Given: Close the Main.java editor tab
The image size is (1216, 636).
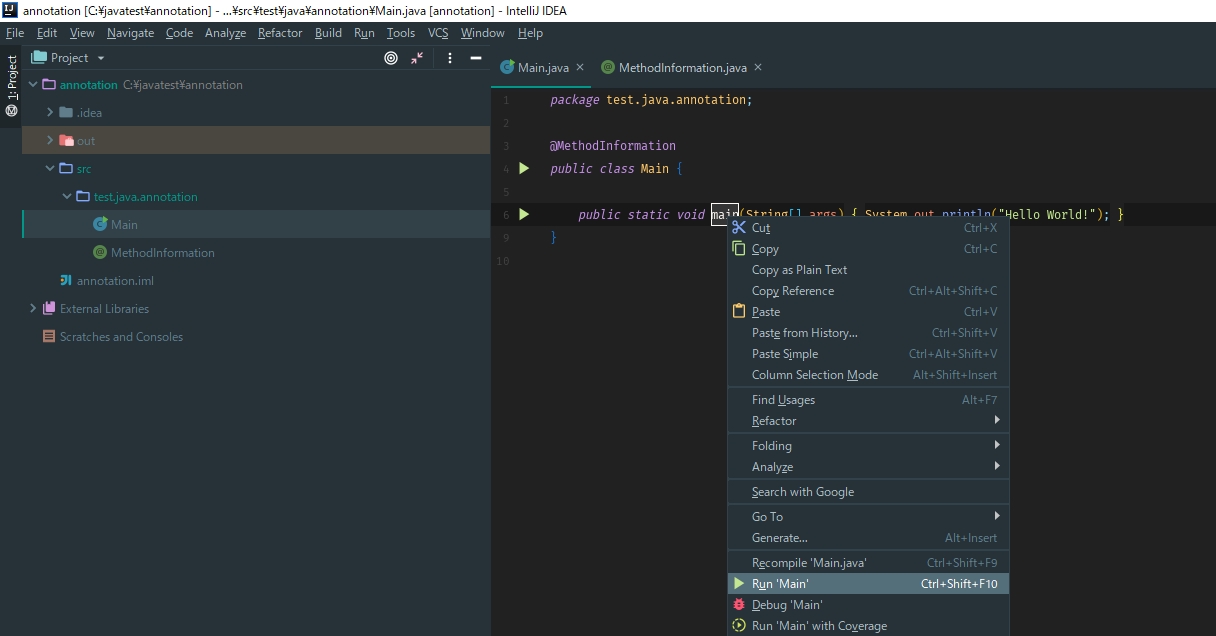Looking at the screenshot, I should pyautogui.click(x=580, y=67).
